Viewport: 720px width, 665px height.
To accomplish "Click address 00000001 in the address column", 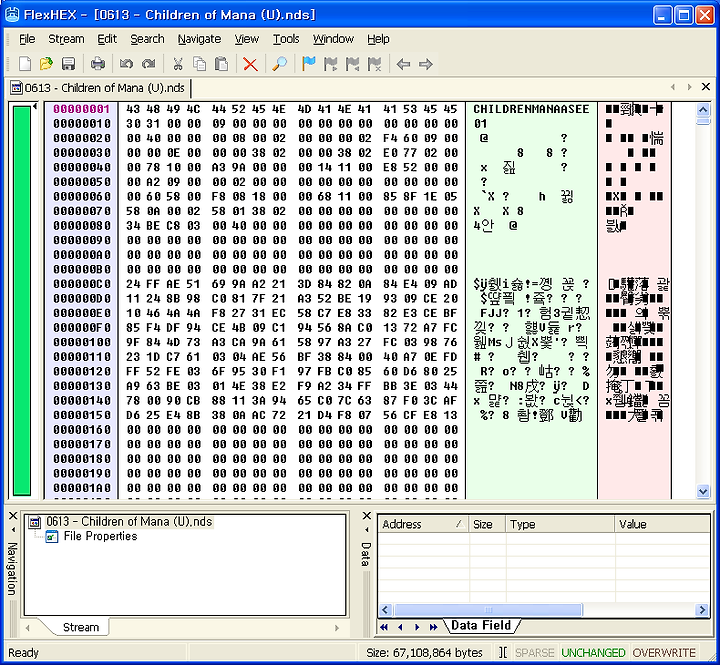I will (82, 109).
